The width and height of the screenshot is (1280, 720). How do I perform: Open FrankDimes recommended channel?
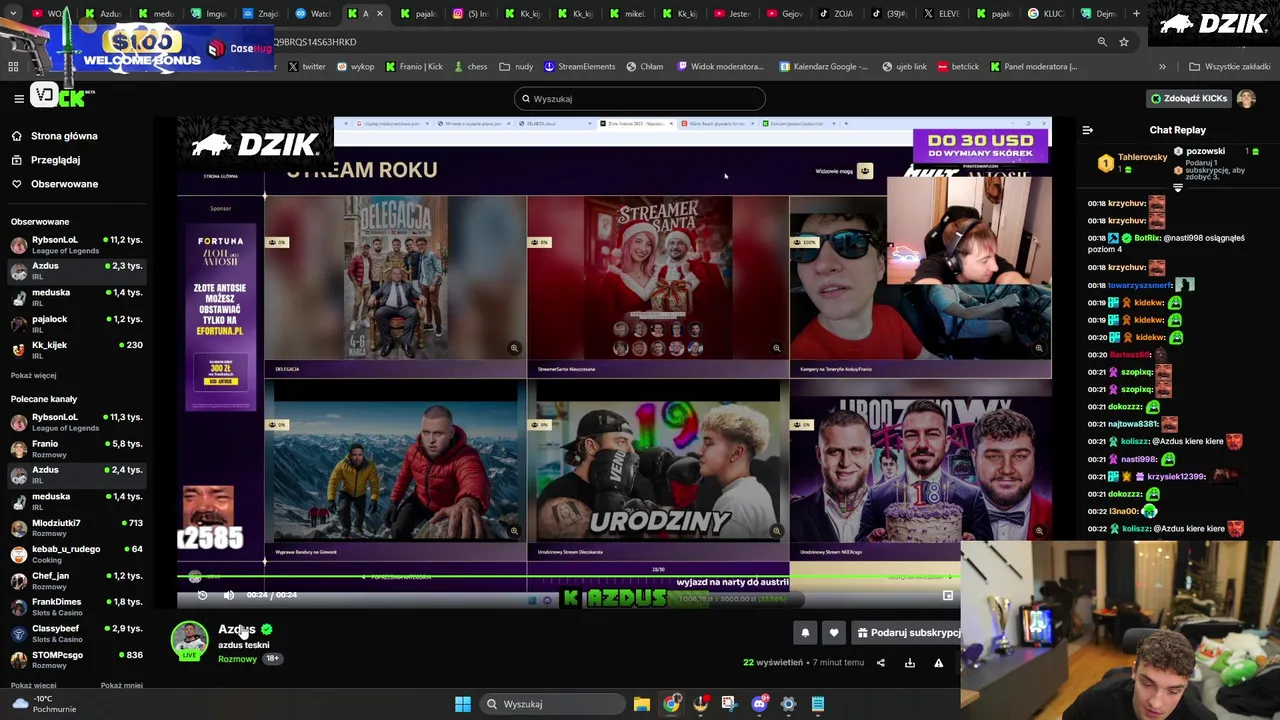[x=78, y=607]
